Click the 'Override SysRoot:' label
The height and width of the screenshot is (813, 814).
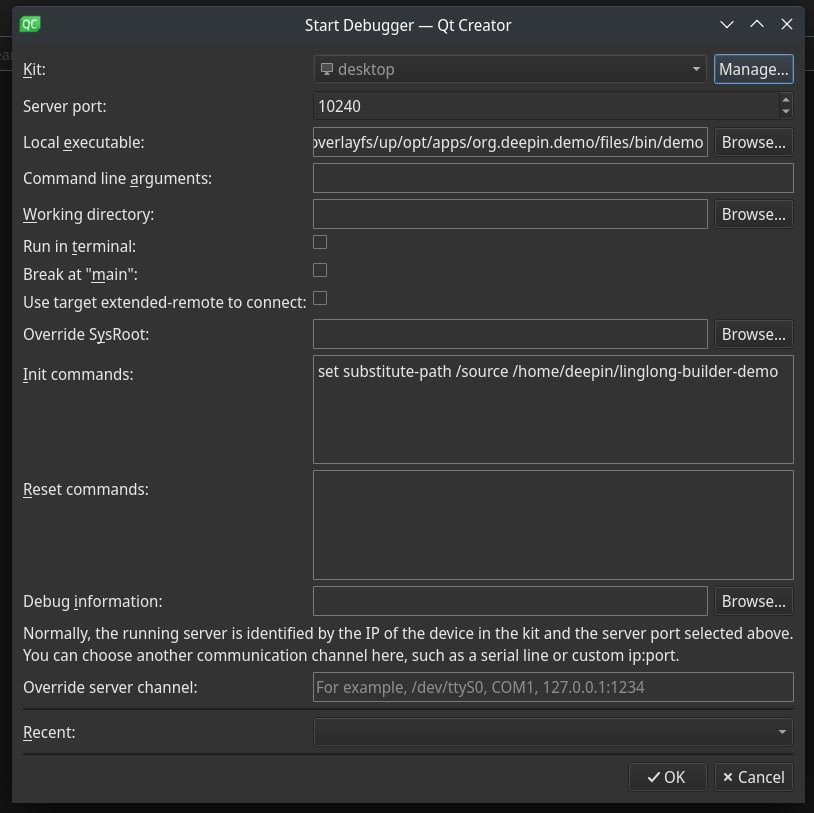coord(86,335)
